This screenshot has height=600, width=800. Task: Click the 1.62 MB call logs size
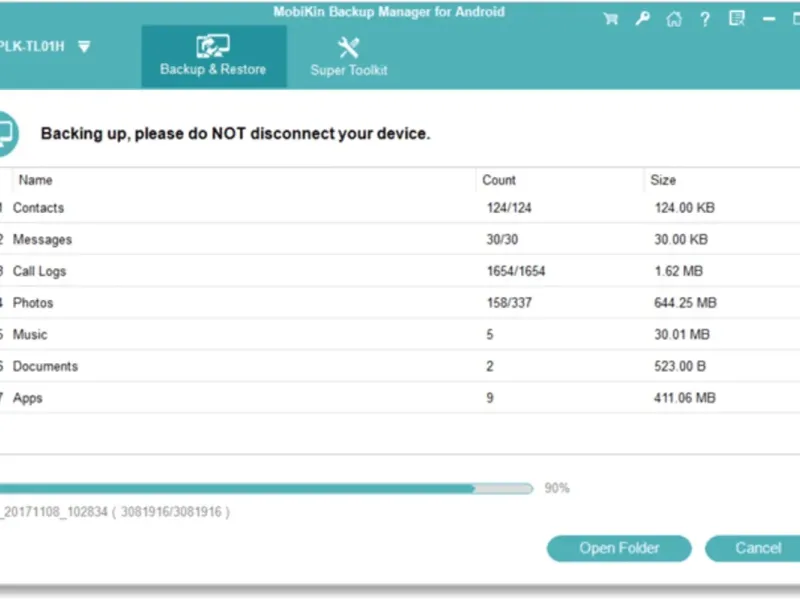click(x=678, y=271)
